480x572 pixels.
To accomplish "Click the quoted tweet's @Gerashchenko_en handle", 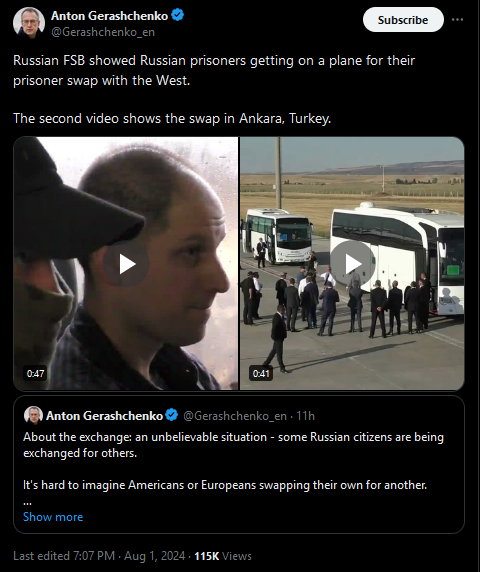I will (x=235, y=416).
